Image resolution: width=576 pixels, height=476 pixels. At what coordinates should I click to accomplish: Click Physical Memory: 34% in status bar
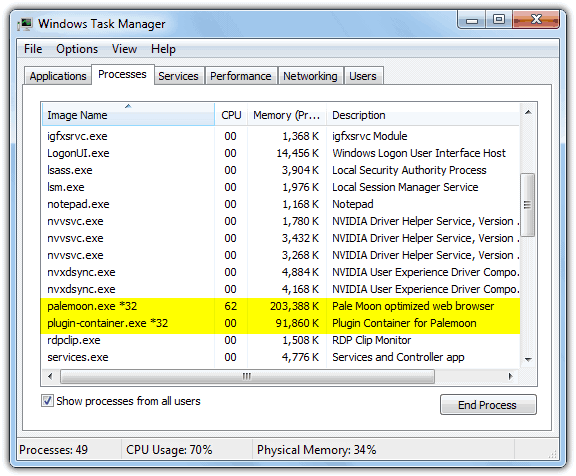[316, 450]
